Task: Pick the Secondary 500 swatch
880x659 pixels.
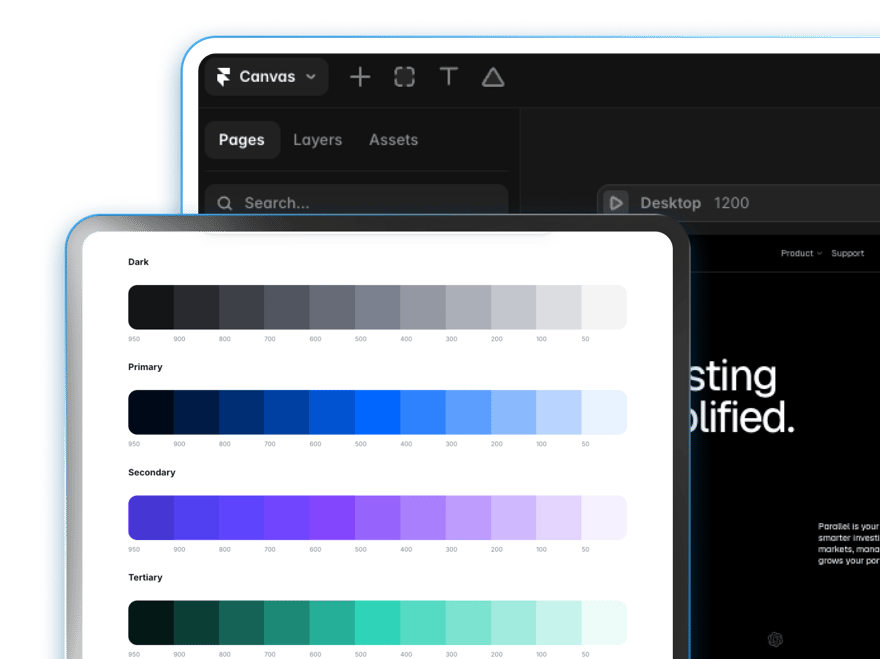Action: pos(378,518)
